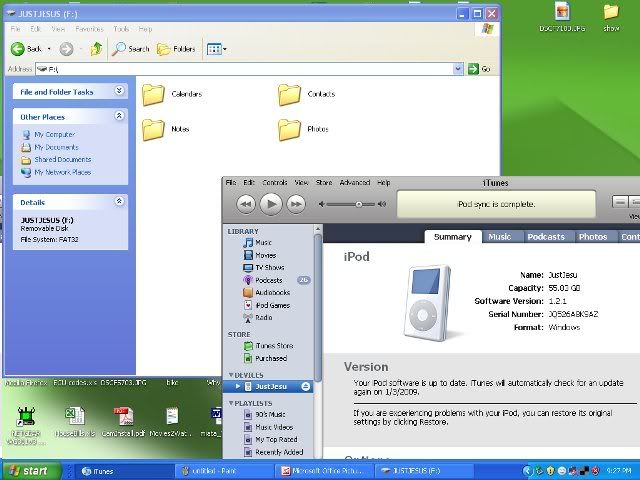Open the iTunes Store in sidebar
640x480 pixels.
[275, 345]
